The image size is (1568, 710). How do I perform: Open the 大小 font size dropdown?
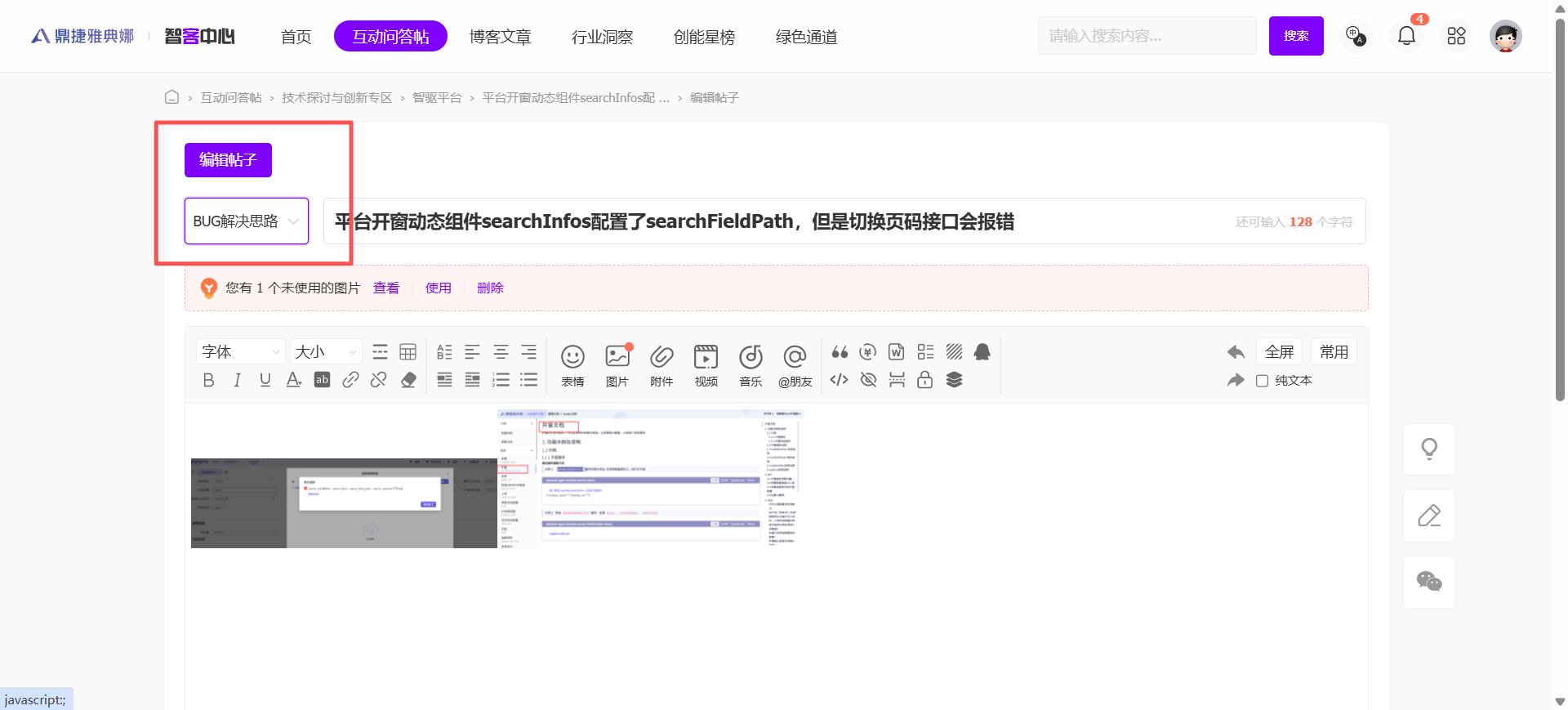[326, 352]
